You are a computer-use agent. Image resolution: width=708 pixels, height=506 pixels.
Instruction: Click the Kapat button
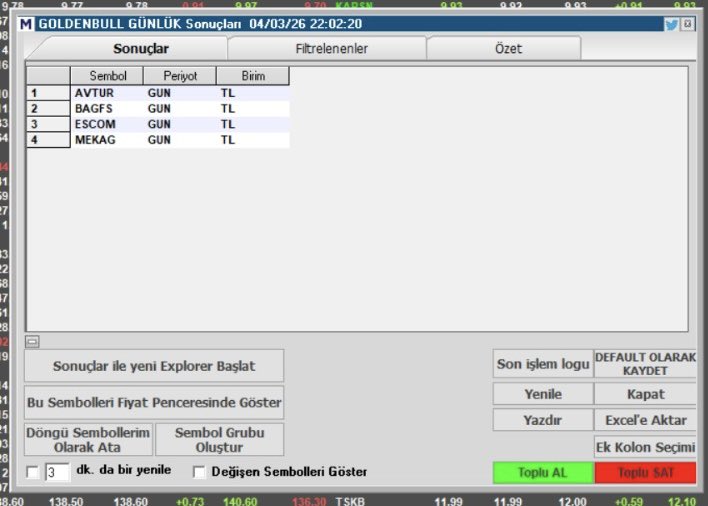coord(645,394)
